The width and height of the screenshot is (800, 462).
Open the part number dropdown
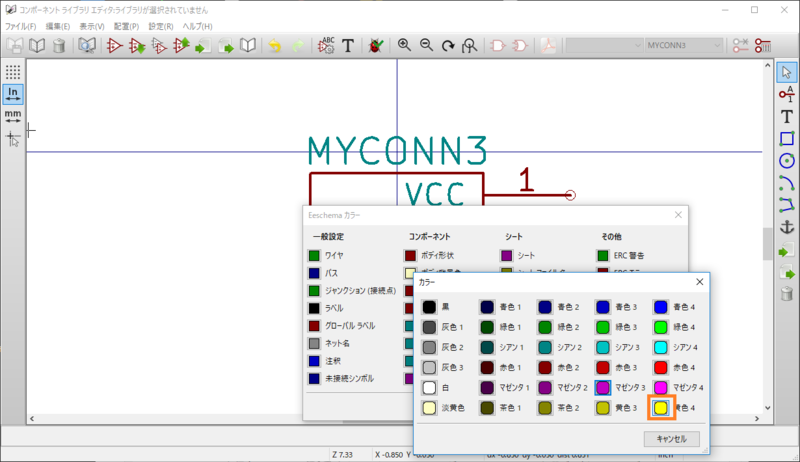tap(604, 45)
